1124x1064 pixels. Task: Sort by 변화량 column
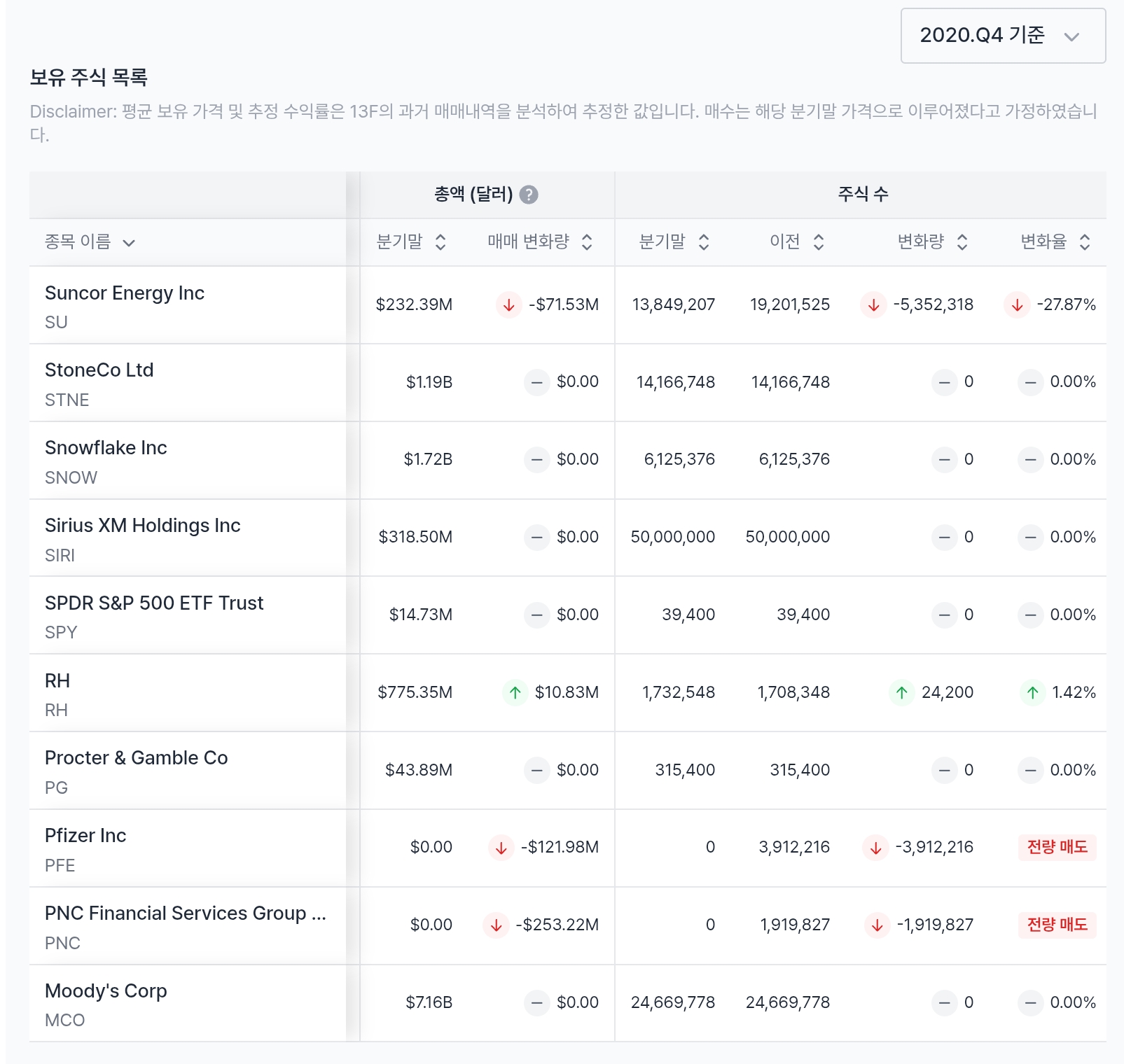(934, 242)
